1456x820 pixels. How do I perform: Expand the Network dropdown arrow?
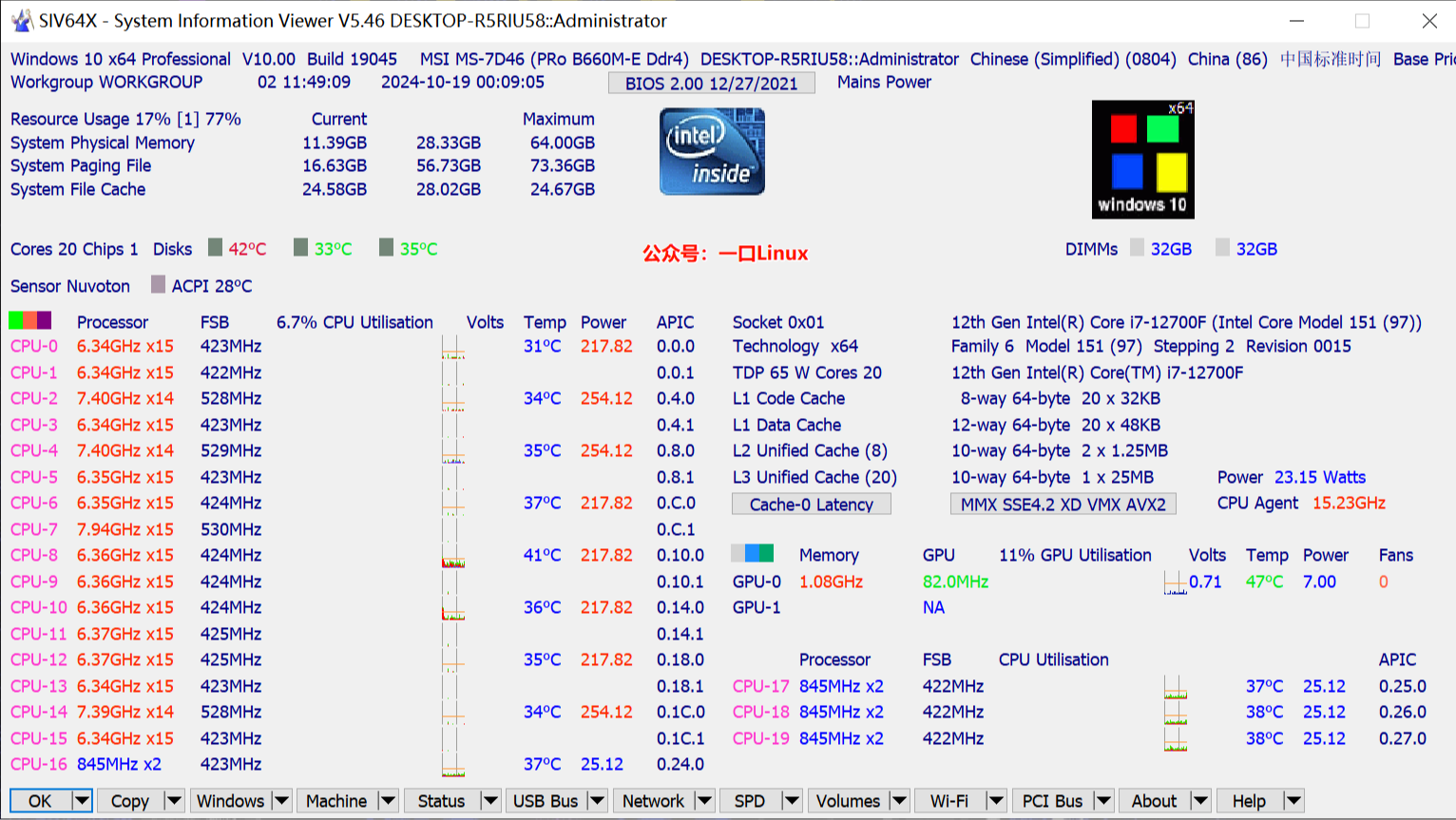pos(704,801)
